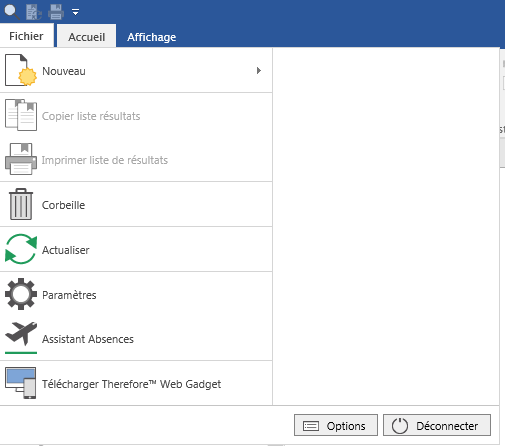Open the Corbeille menu entry
Image resolution: width=505 pixels, height=446 pixels.
pos(136,205)
